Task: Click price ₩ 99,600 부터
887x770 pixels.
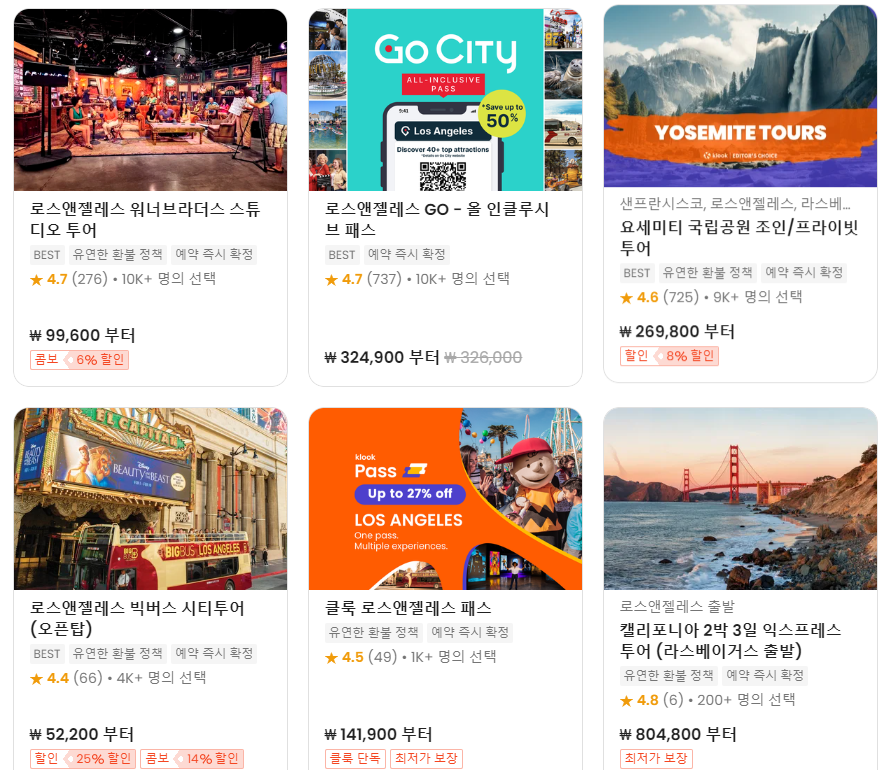Action: (x=83, y=335)
